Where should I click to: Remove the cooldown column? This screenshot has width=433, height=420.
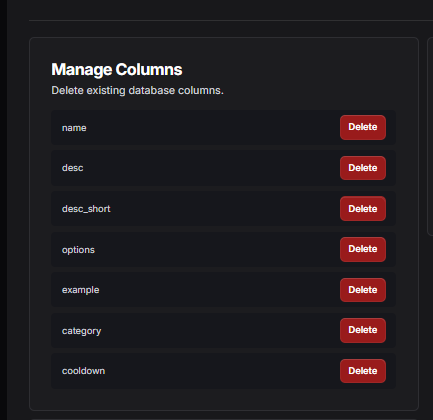(x=363, y=371)
